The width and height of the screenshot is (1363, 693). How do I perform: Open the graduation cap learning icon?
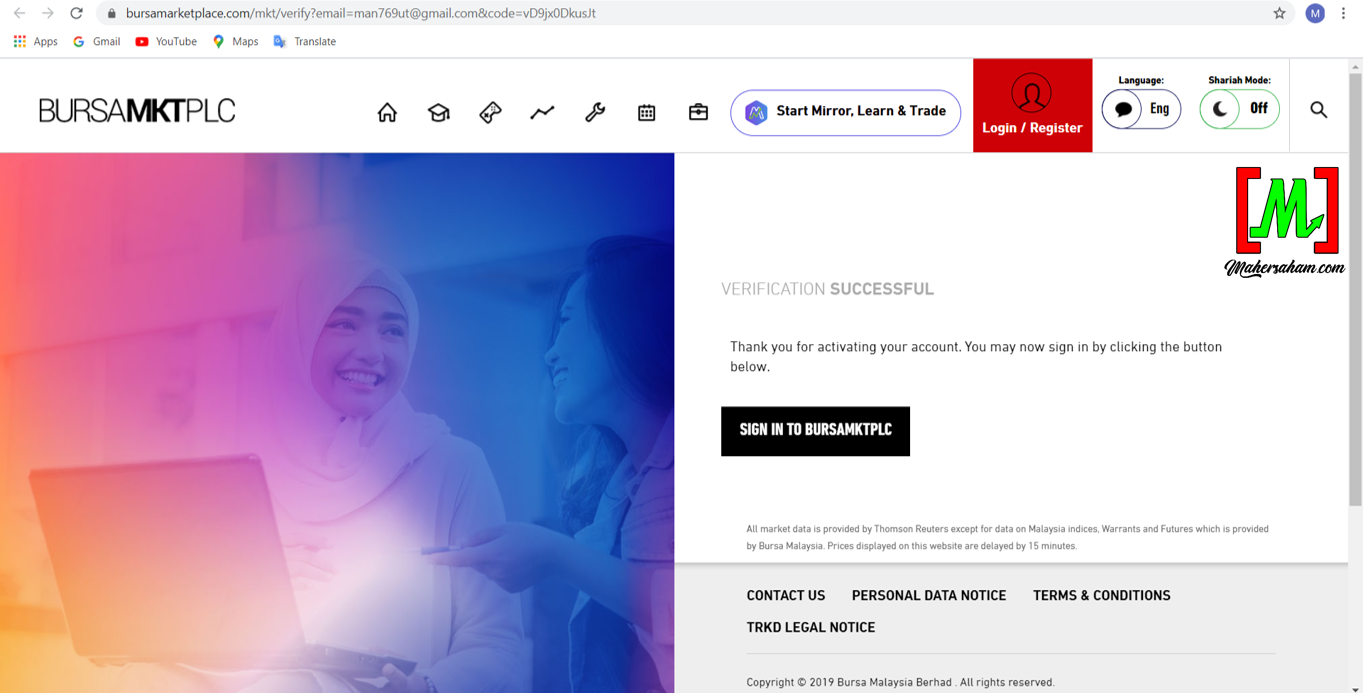(438, 112)
